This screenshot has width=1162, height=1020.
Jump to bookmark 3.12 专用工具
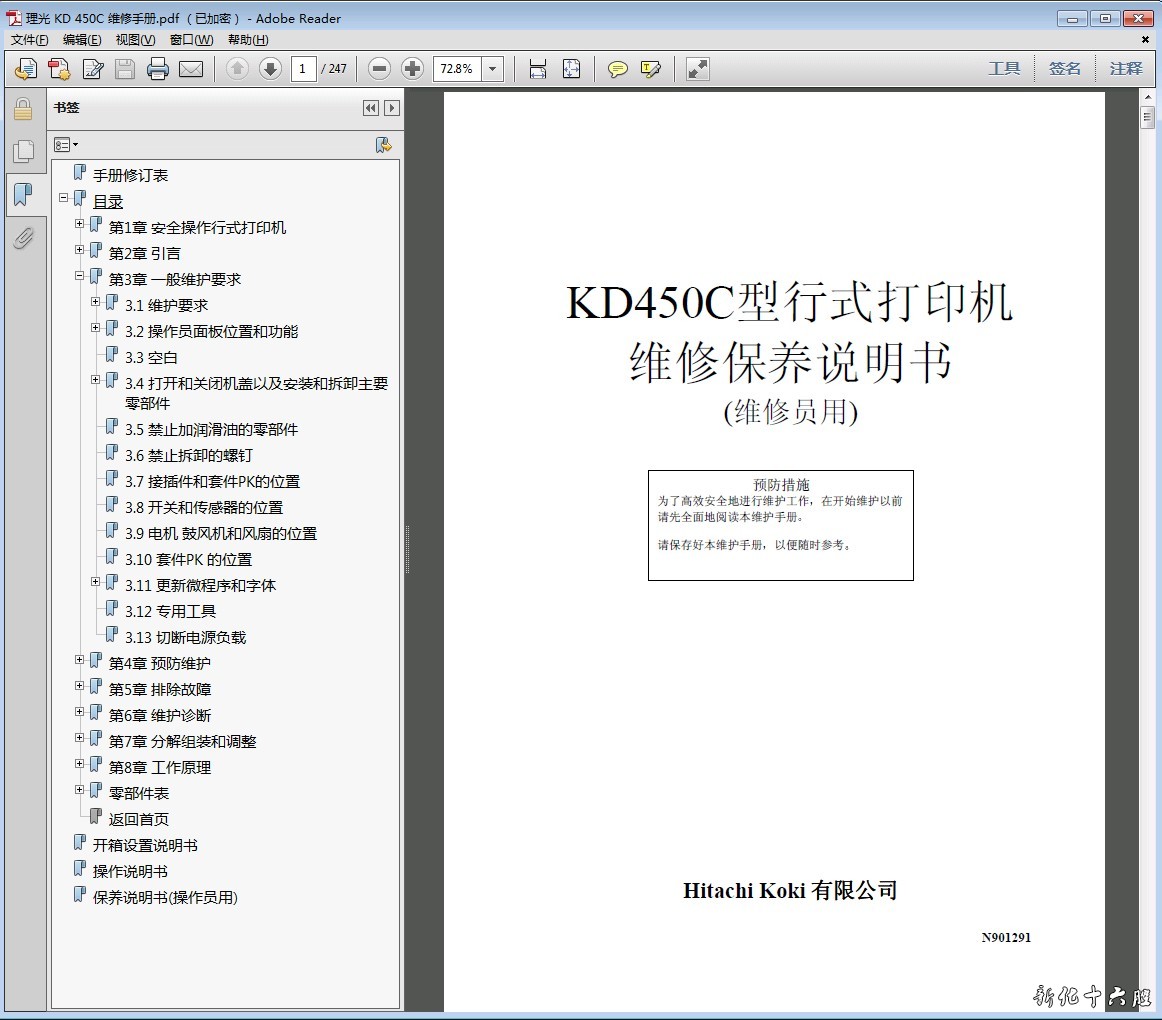coord(170,611)
